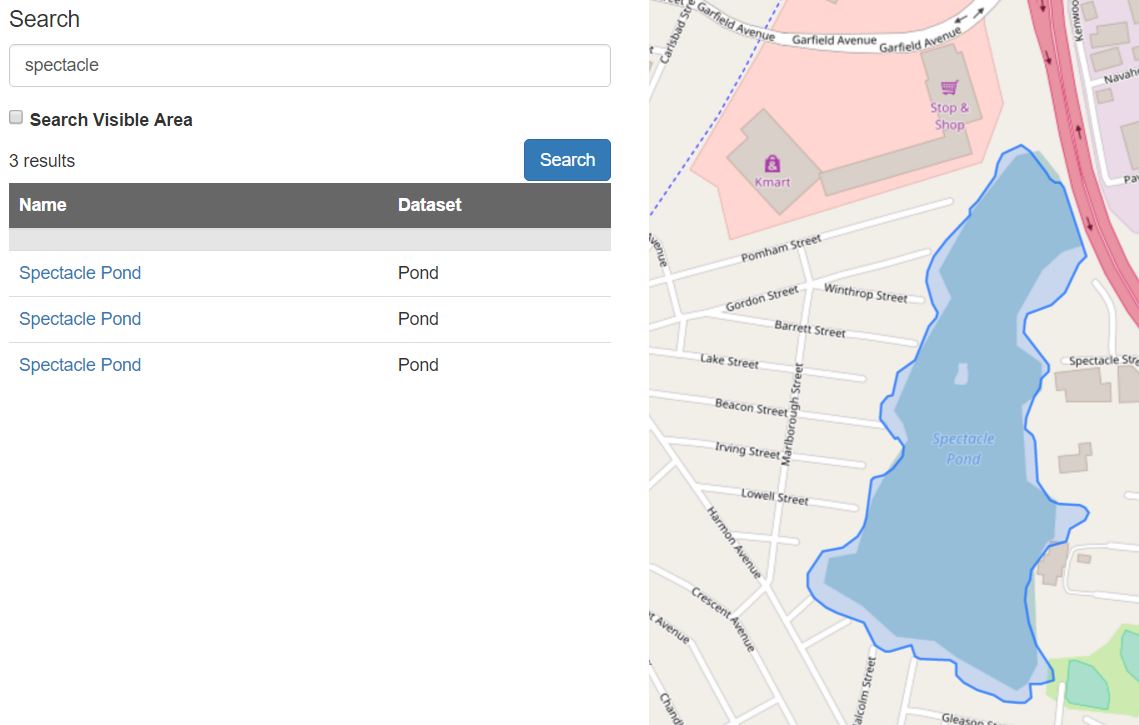Image resolution: width=1139 pixels, height=725 pixels.
Task: Click the Spectacle Pond label on the map
Action: pyautogui.click(x=963, y=449)
